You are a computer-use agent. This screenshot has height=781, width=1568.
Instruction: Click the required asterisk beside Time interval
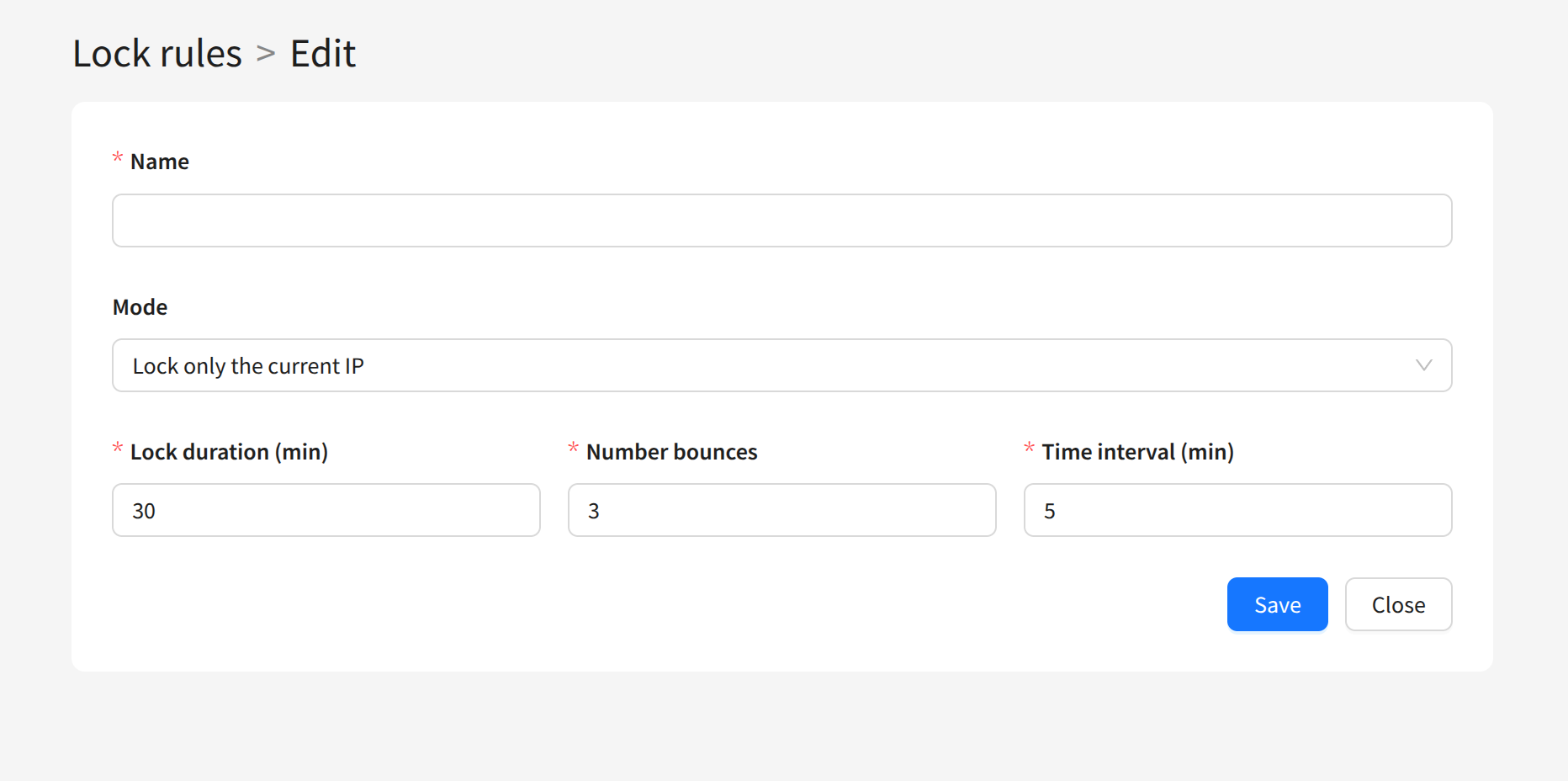click(1029, 449)
